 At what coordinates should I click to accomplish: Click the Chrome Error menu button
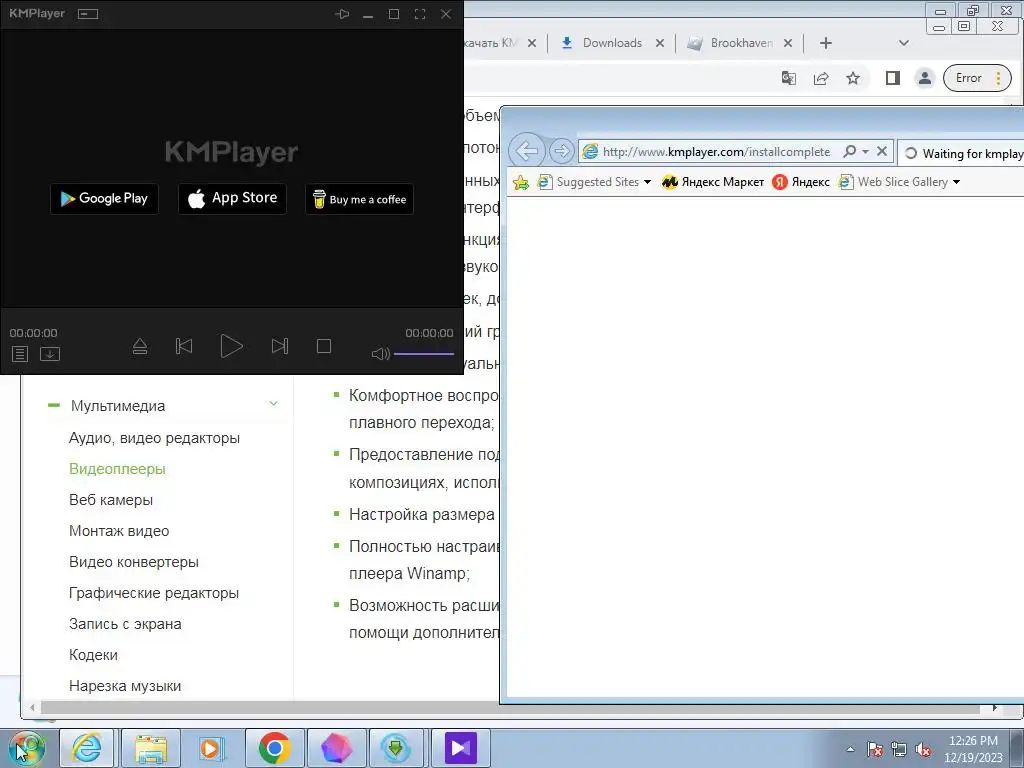(978, 78)
